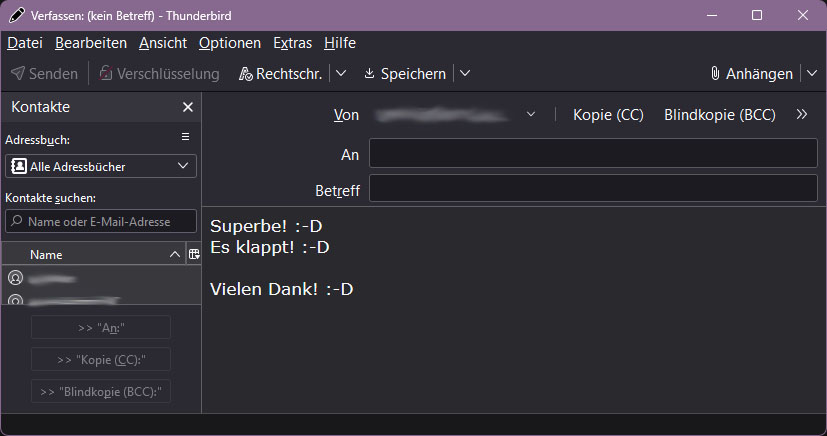Open the Alle Adressbücher combo box
This screenshot has width=827, height=436.
(x=100, y=166)
